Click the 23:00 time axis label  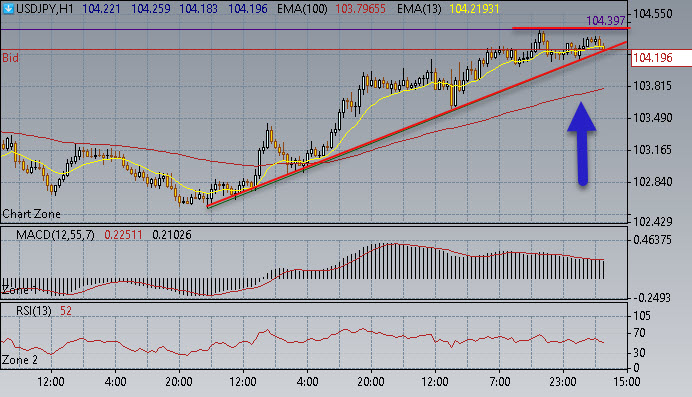tap(563, 382)
